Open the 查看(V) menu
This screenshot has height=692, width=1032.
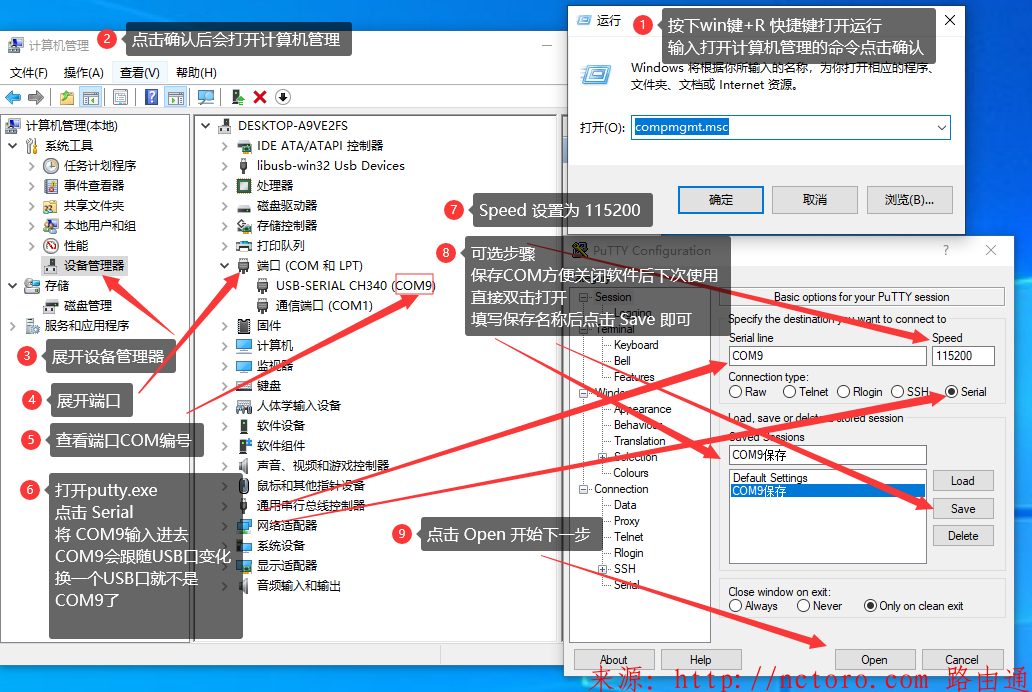click(140, 72)
